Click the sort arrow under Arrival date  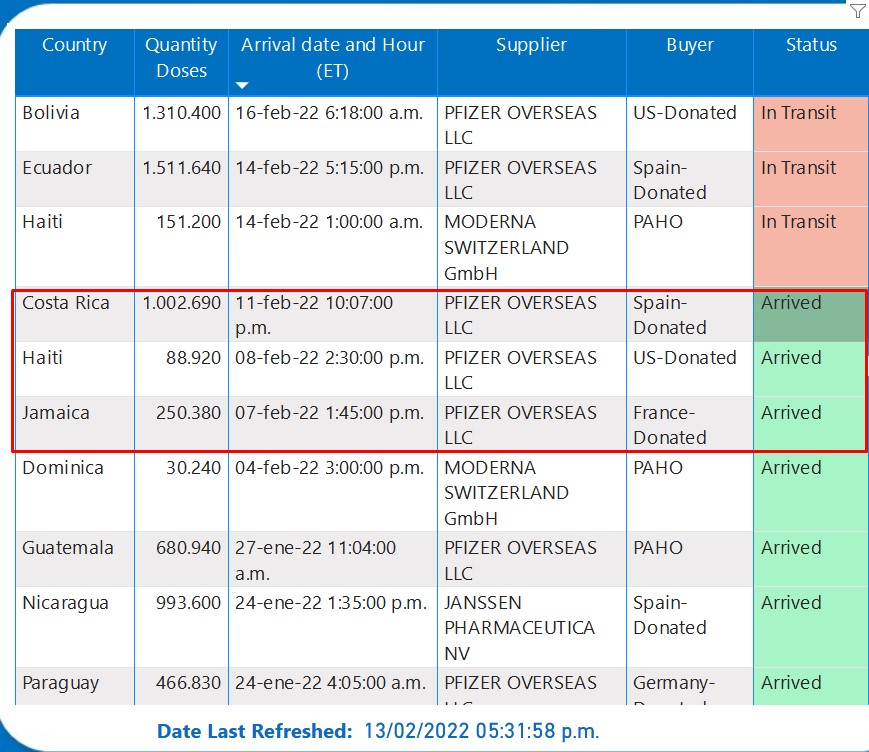(x=242, y=85)
